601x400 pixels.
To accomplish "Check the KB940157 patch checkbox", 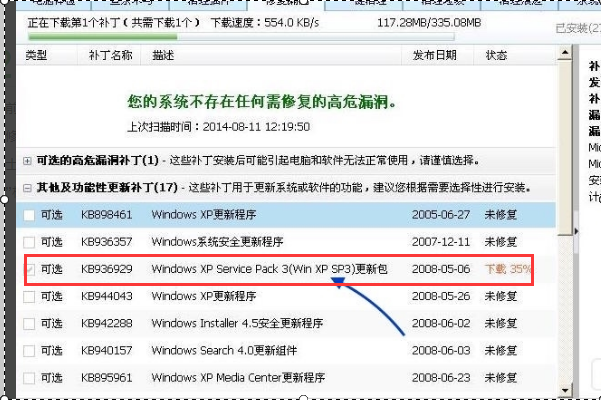I will (x=29, y=351).
